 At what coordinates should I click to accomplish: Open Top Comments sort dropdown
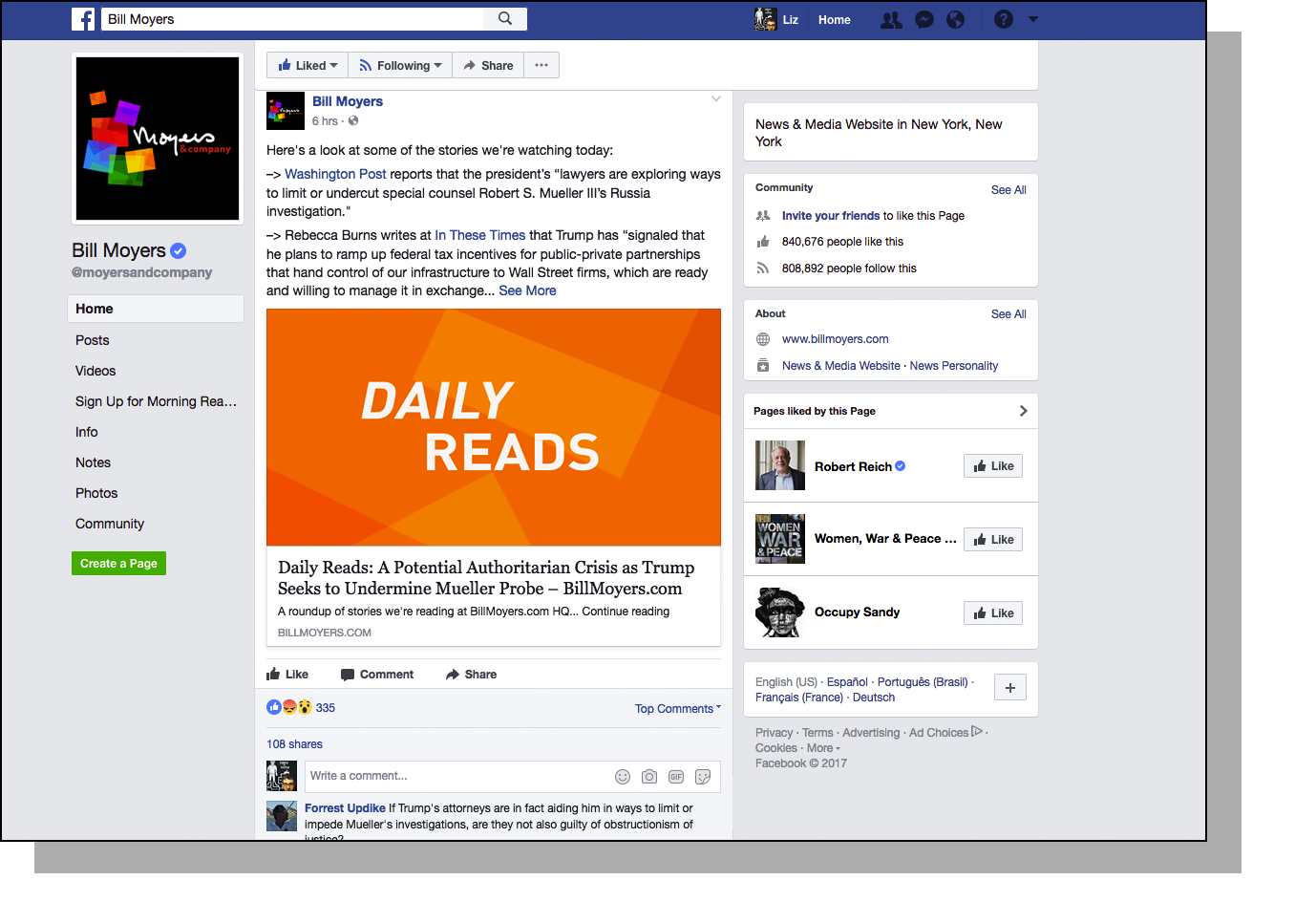(x=678, y=709)
